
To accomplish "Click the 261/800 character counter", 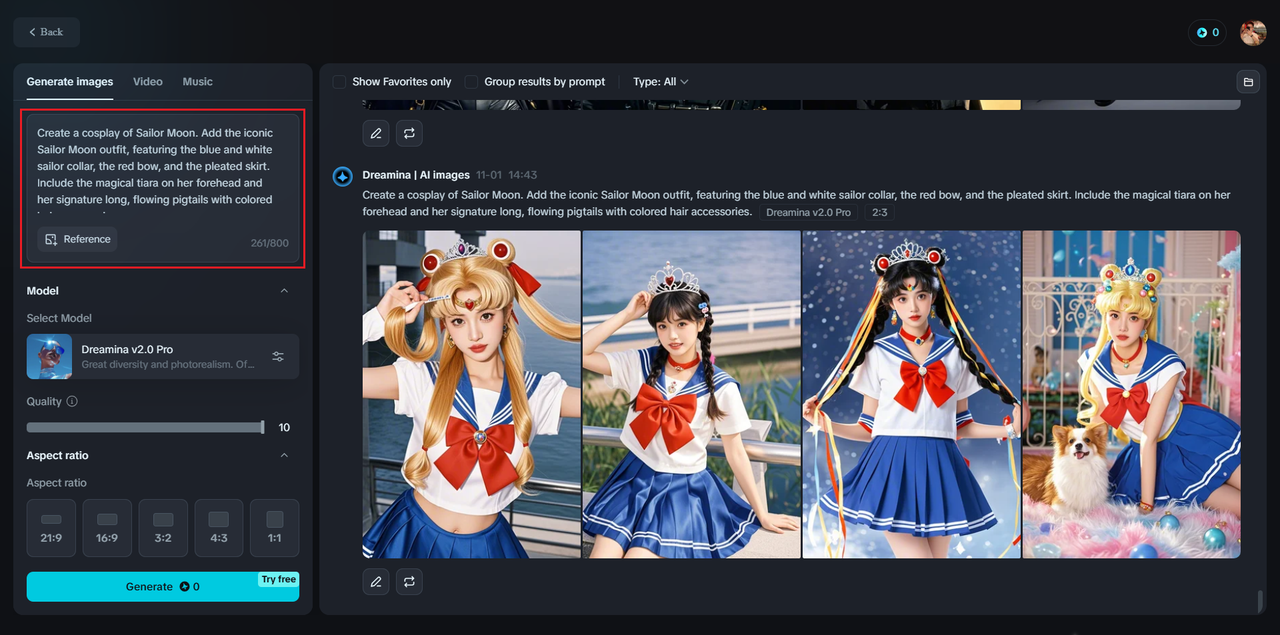I will 269,243.
